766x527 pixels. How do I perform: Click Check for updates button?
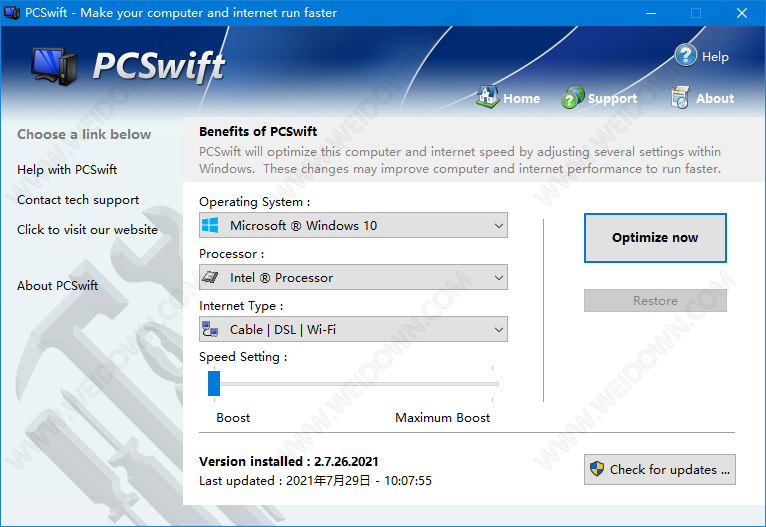pyautogui.click(x=660, y=469)
